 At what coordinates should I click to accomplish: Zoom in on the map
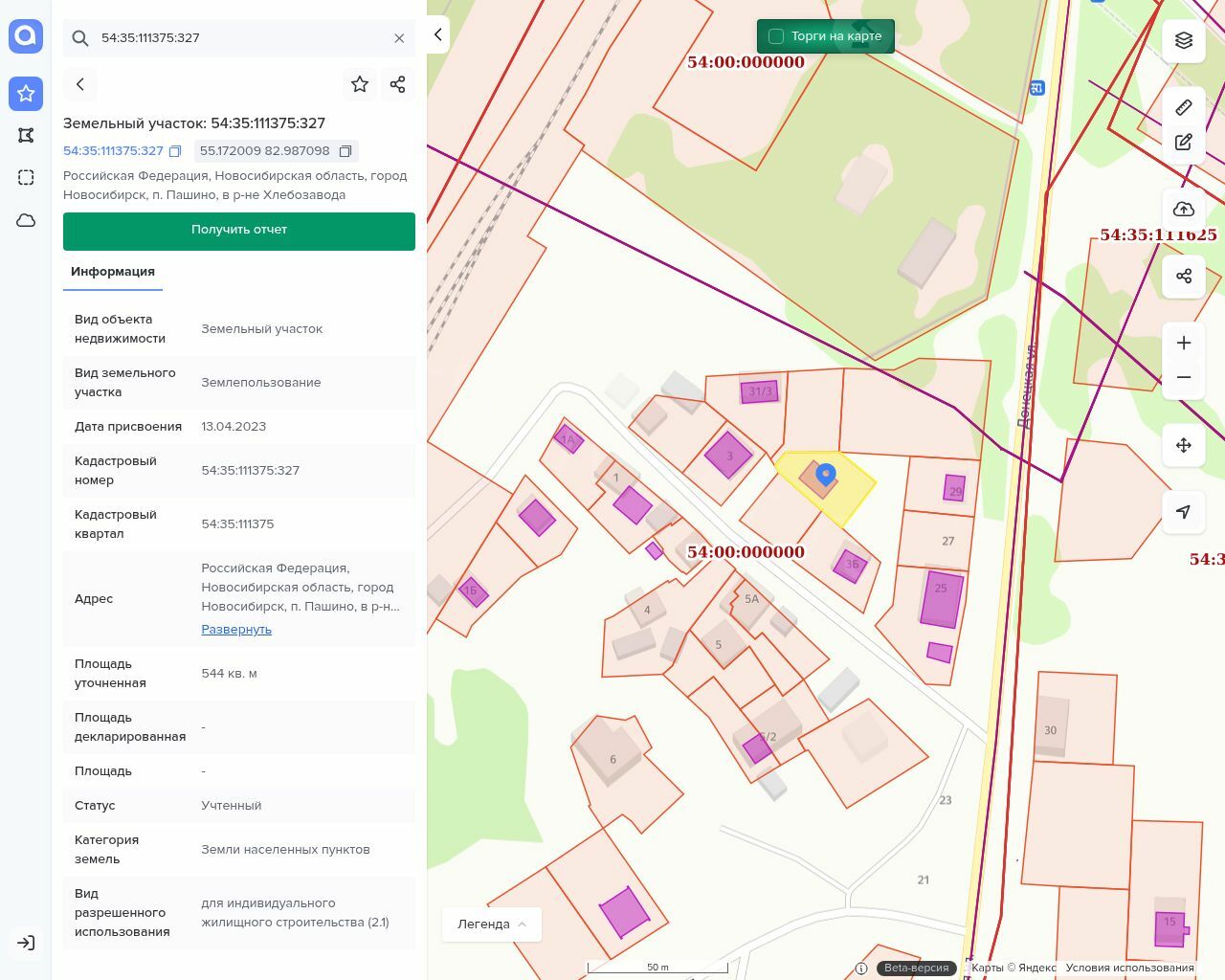coord(1184,343)
